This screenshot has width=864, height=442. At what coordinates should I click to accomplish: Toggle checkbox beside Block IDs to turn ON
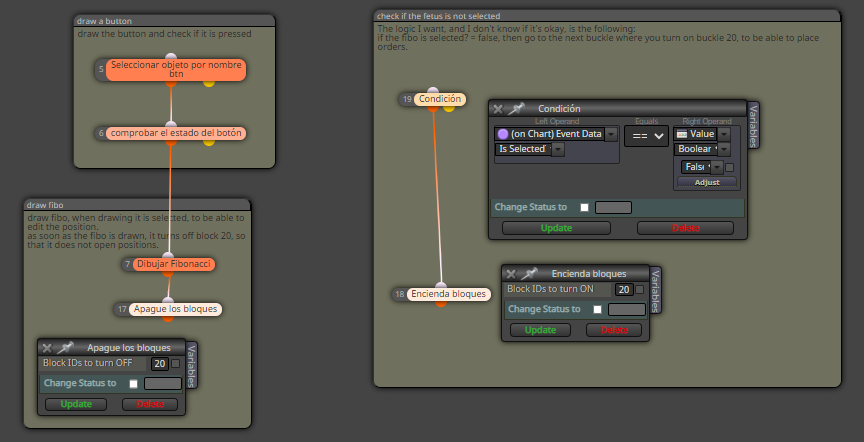[x=639, y=289]
